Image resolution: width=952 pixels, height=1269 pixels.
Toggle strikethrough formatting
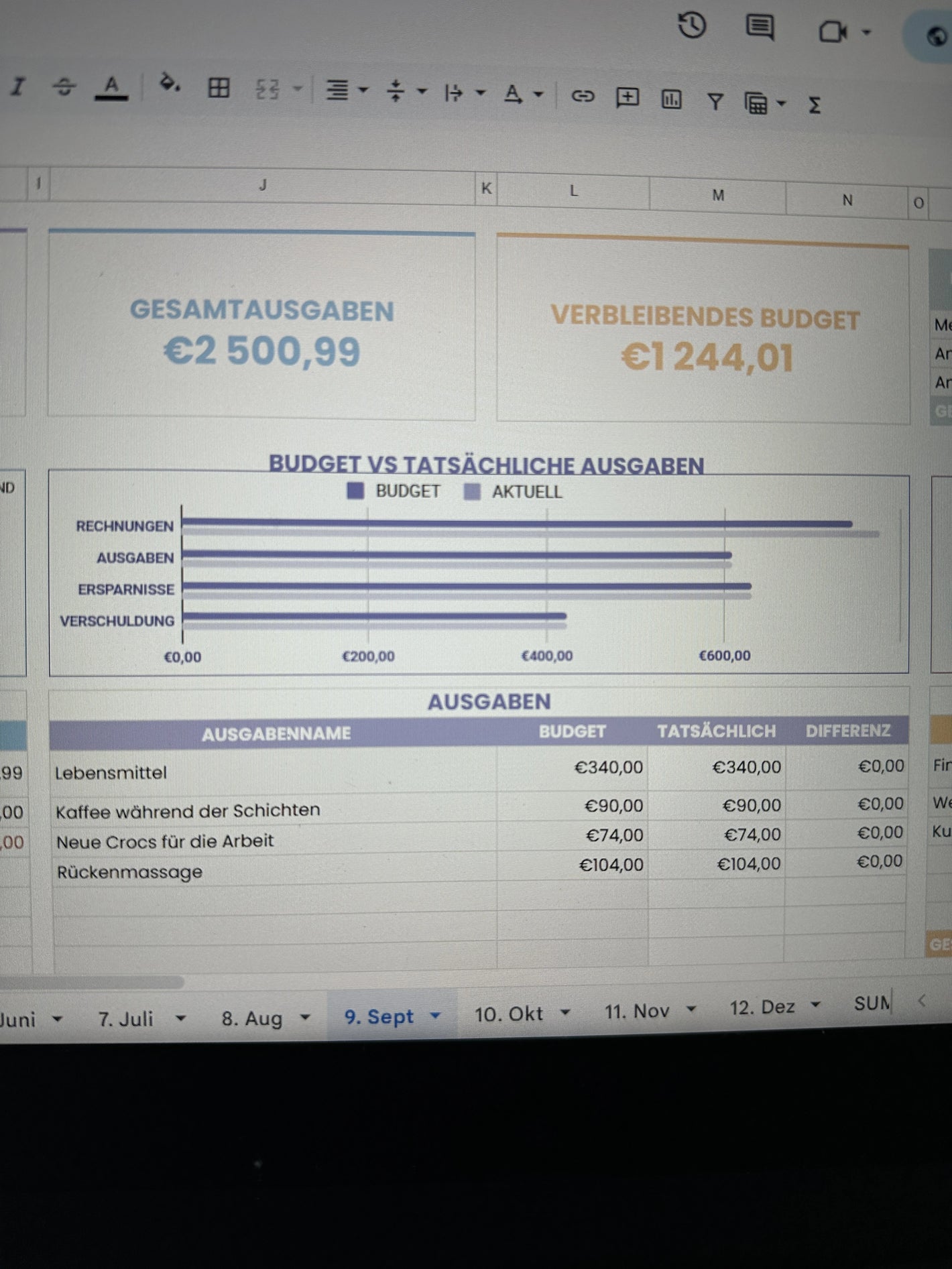64,86
